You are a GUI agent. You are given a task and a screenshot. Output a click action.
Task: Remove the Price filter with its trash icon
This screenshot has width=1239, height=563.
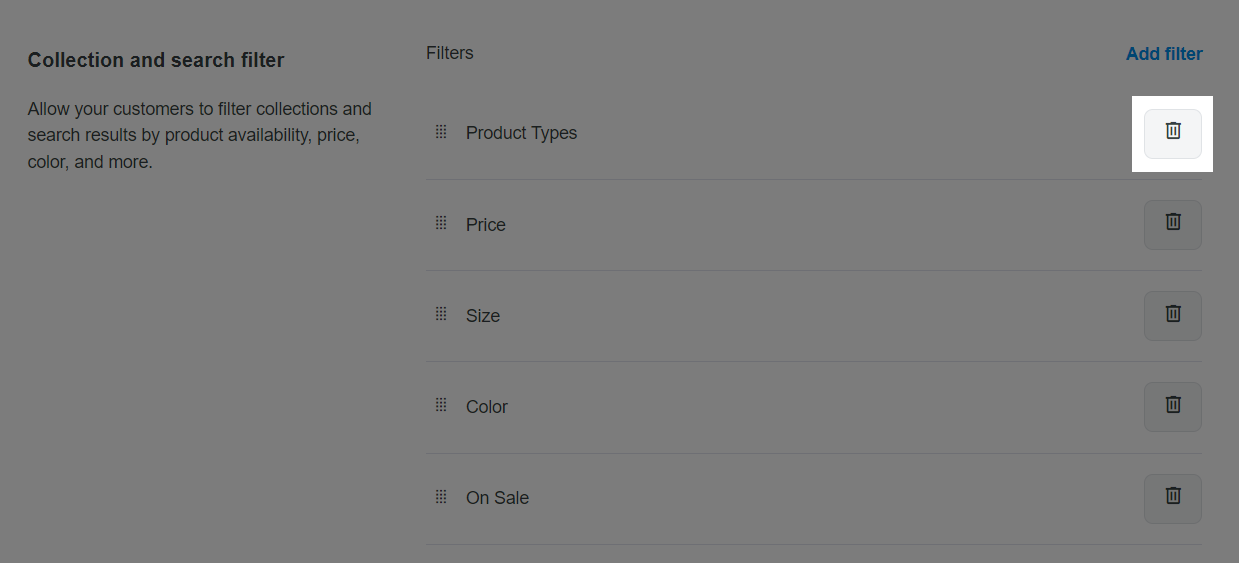pos(1173,225)
